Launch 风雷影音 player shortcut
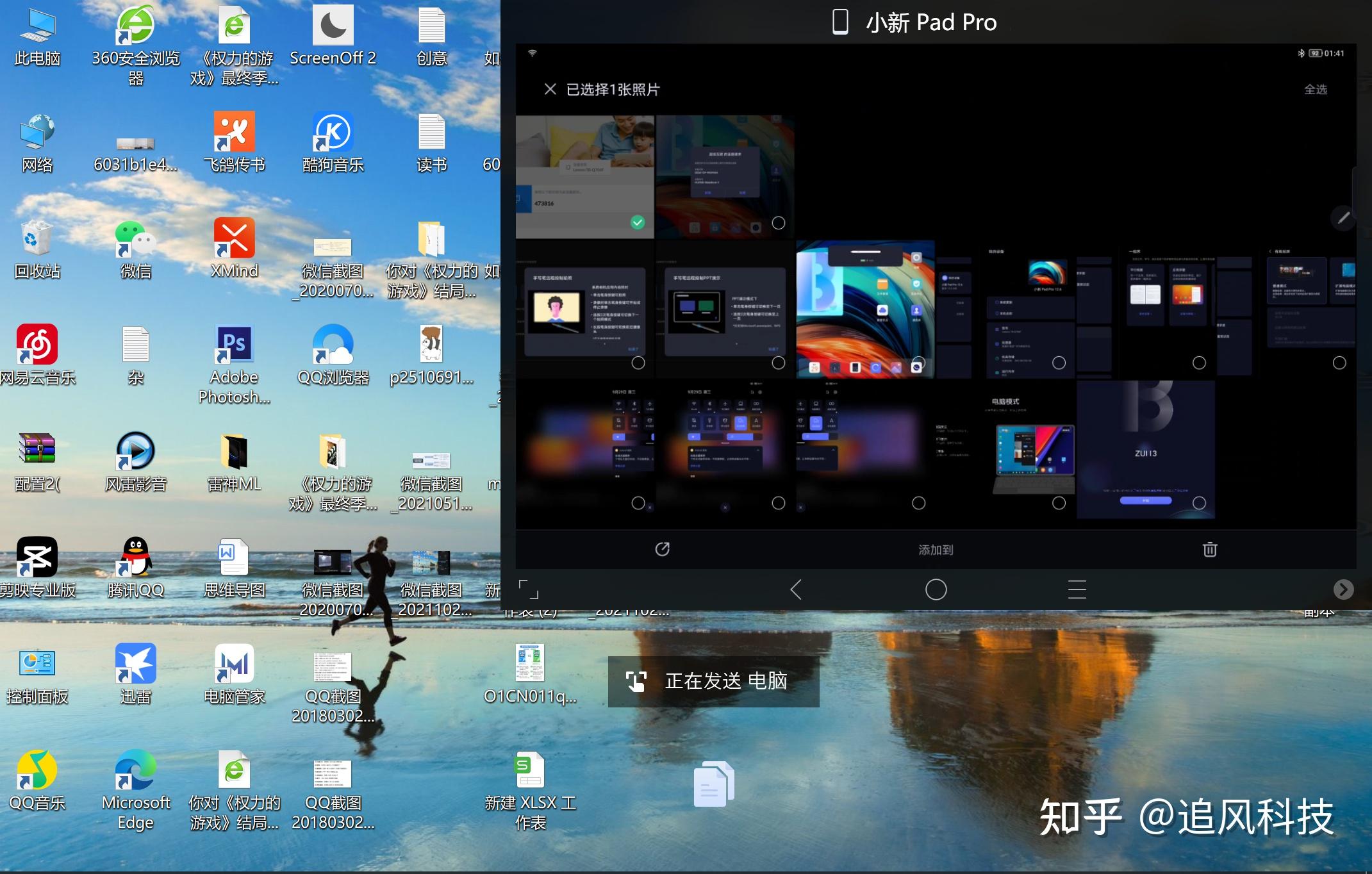 click(135, 461)
